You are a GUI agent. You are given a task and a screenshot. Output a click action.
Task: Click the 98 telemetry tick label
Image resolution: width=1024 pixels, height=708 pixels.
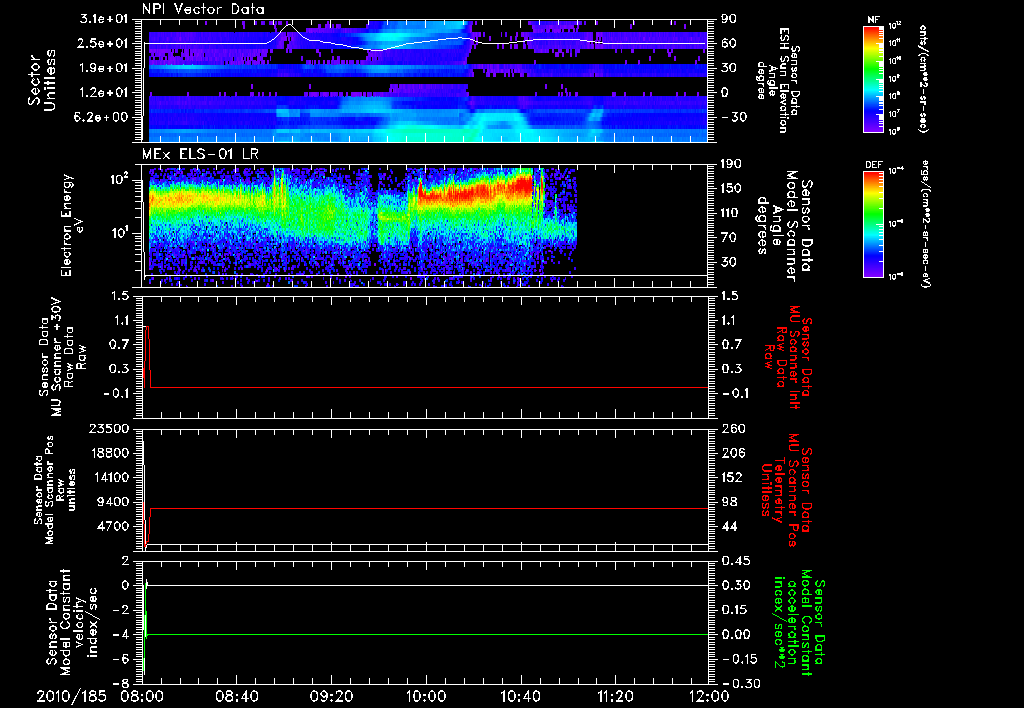coord(729,502)
